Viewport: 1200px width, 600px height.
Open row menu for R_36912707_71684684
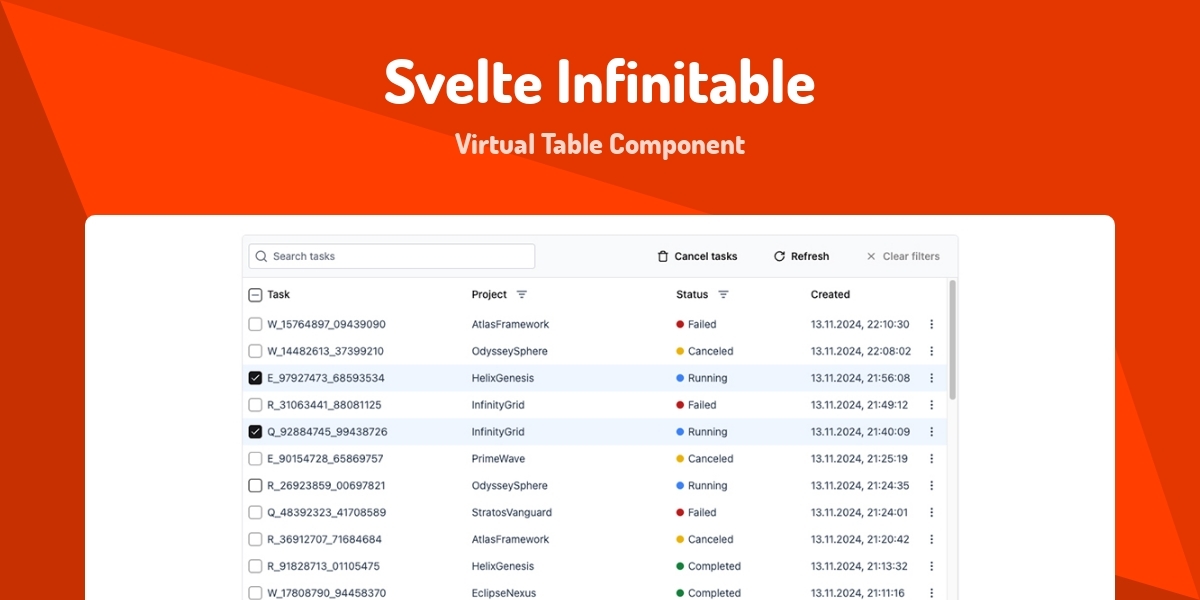(931, 539)
